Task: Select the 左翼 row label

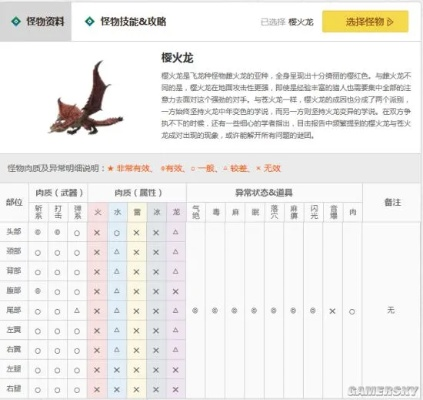Action: [14, 330]
